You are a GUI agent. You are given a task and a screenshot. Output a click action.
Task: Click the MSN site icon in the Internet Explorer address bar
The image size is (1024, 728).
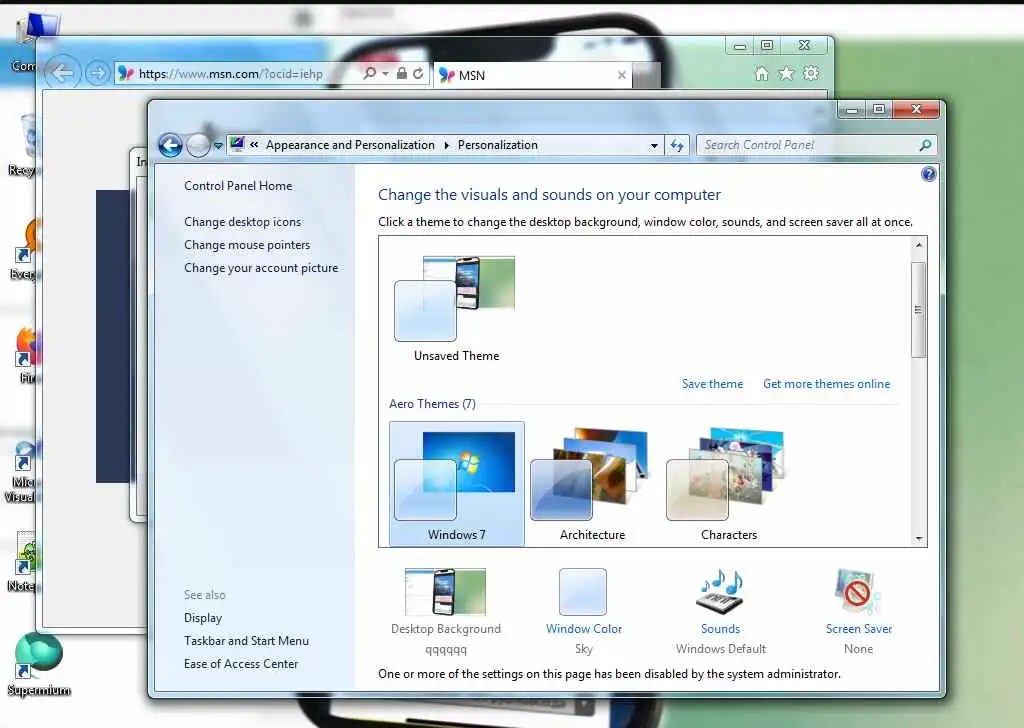click(x=125, y=74)
